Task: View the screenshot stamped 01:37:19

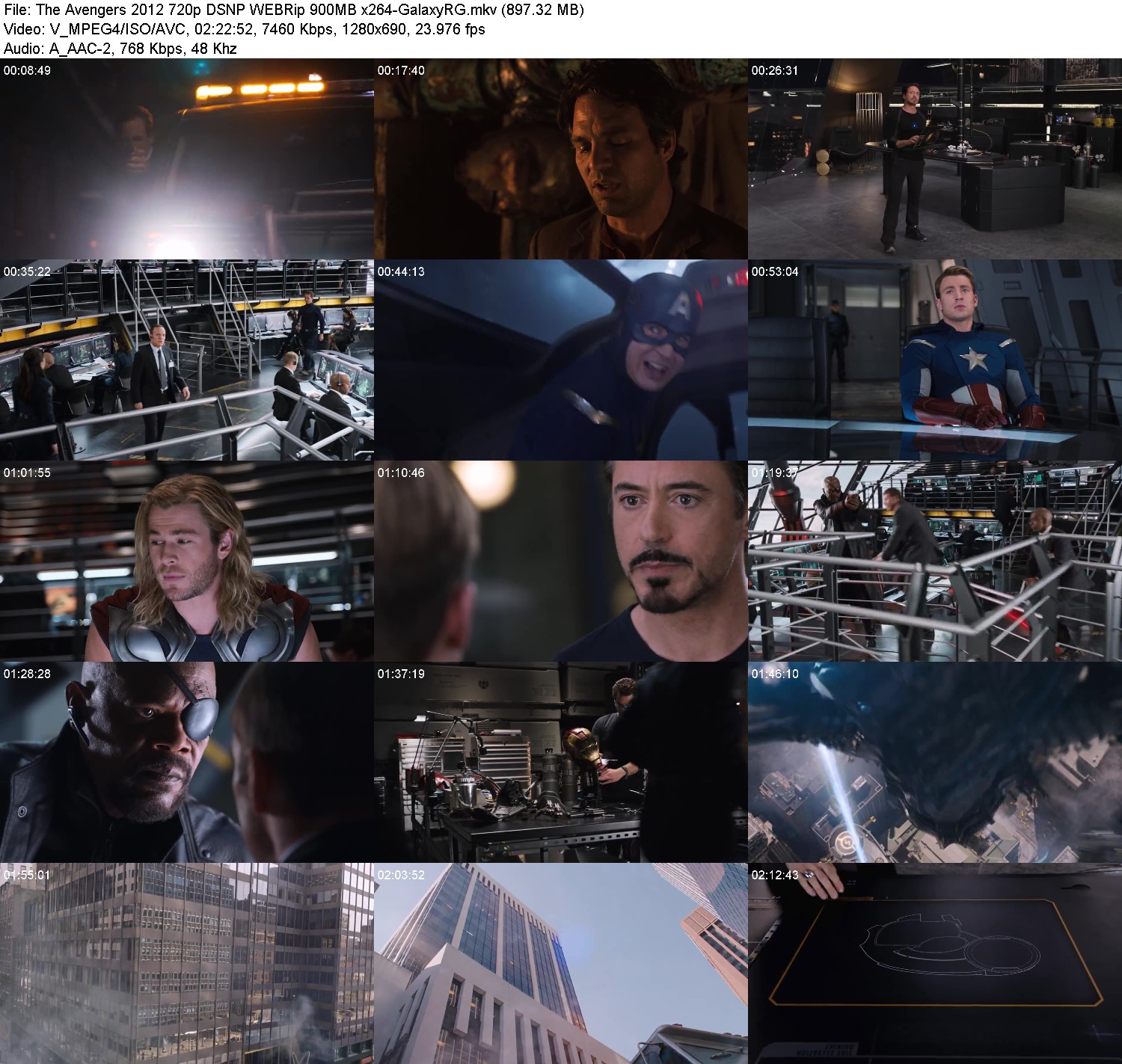Action: [x=561, y=763]
